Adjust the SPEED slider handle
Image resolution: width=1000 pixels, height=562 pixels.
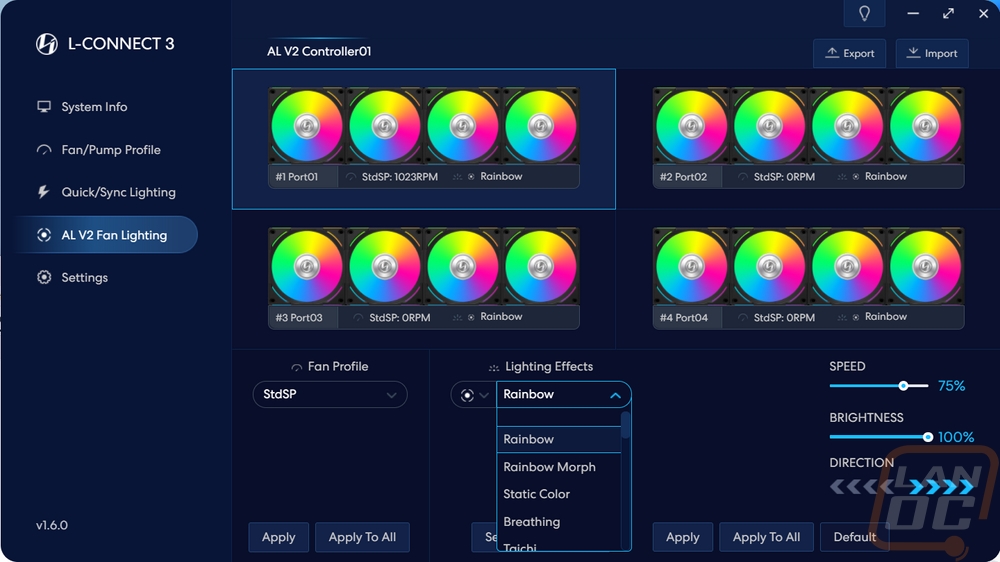coord(903,386)
